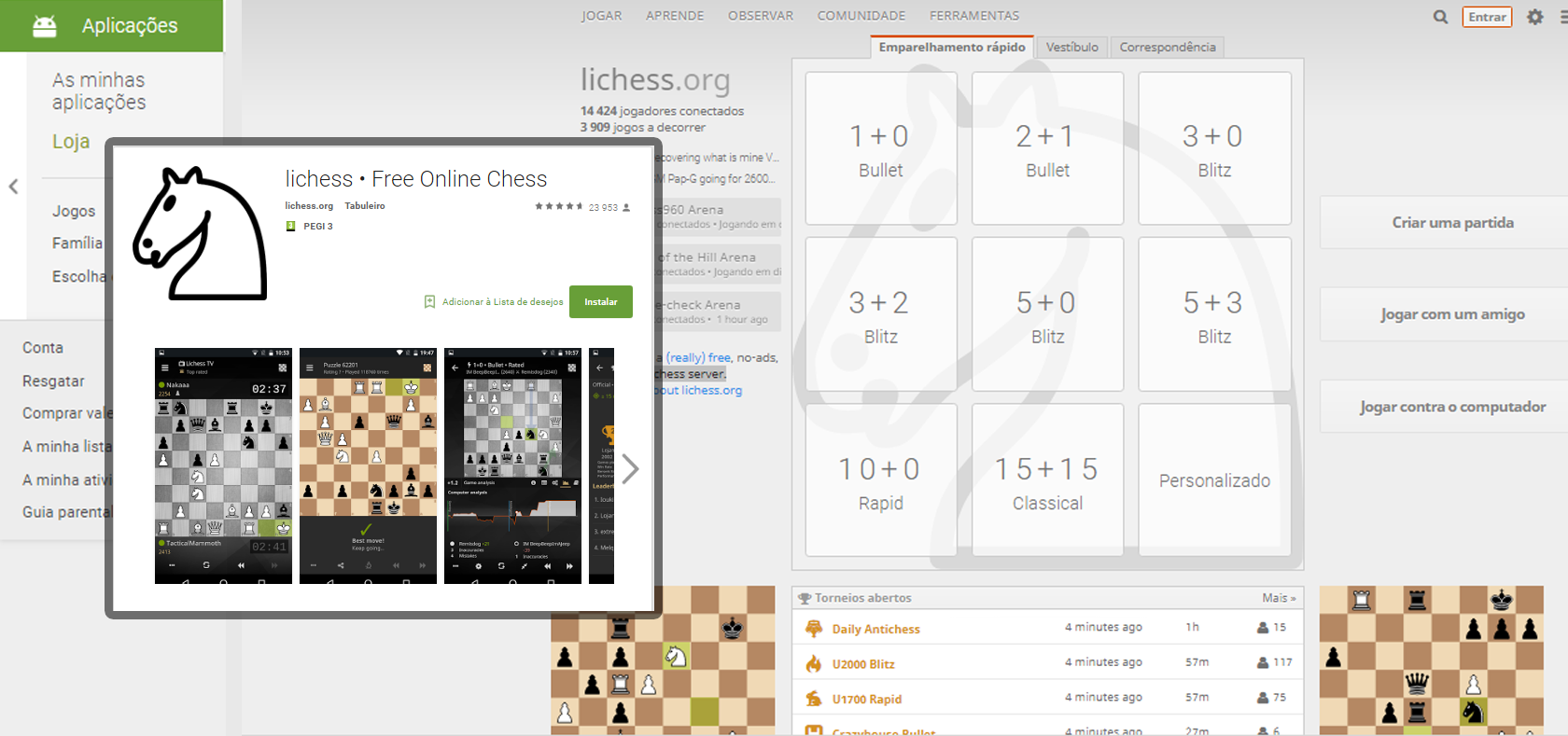This screenshot has width=1568, height=736.
Task: Open Família category in sidebar
Action: coord(77,243)
